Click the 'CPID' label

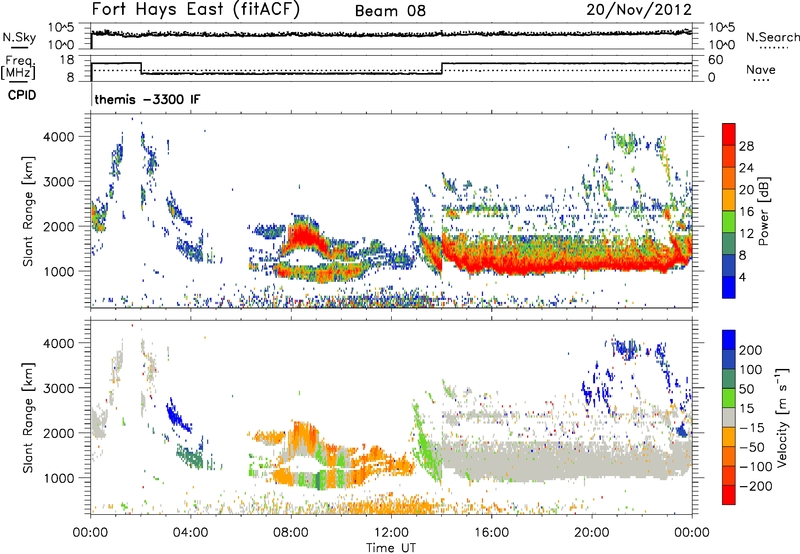click(22, 95)
